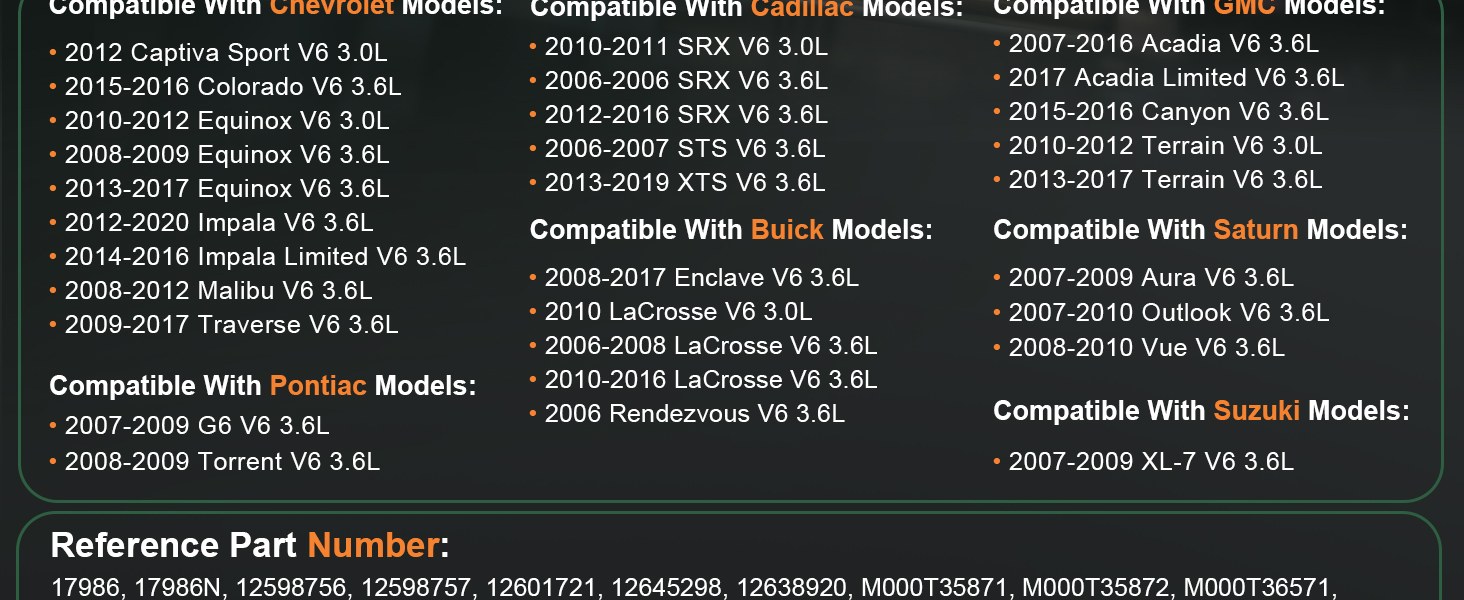The width and height of the screenshot is (1464, 600).
Task: Click the 2006 Rendezvous V6 3.6L line
Action: point(694,413)
